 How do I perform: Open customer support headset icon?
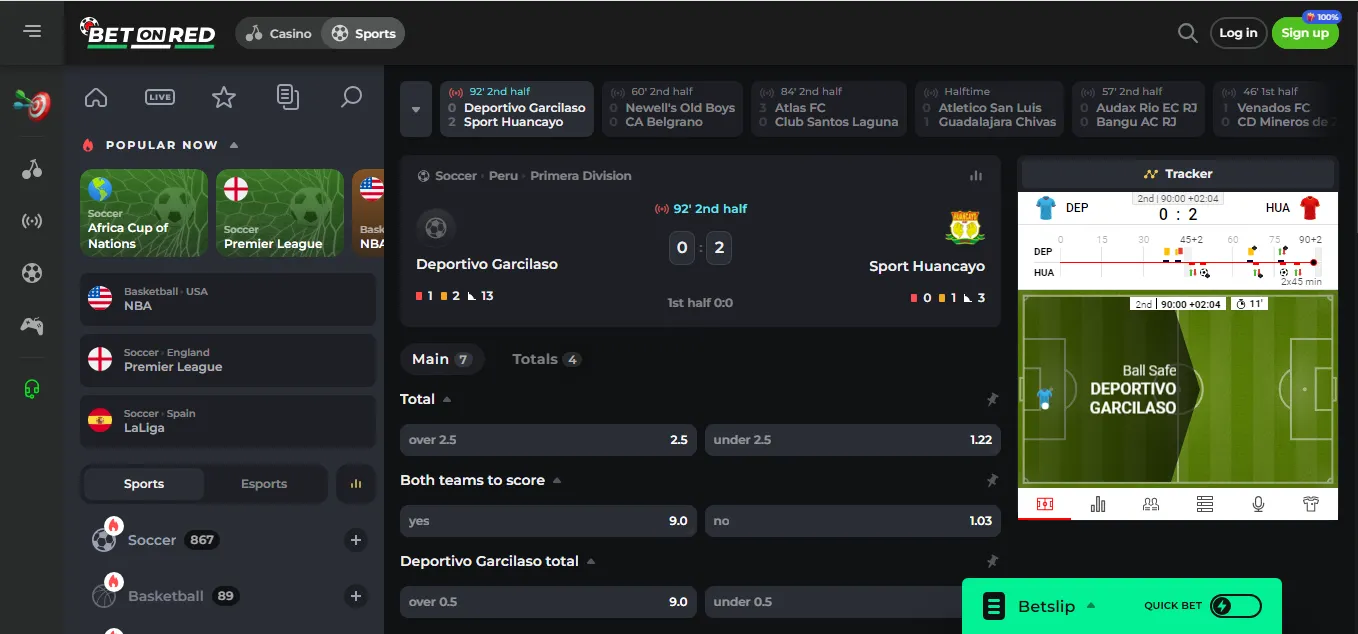32,389
